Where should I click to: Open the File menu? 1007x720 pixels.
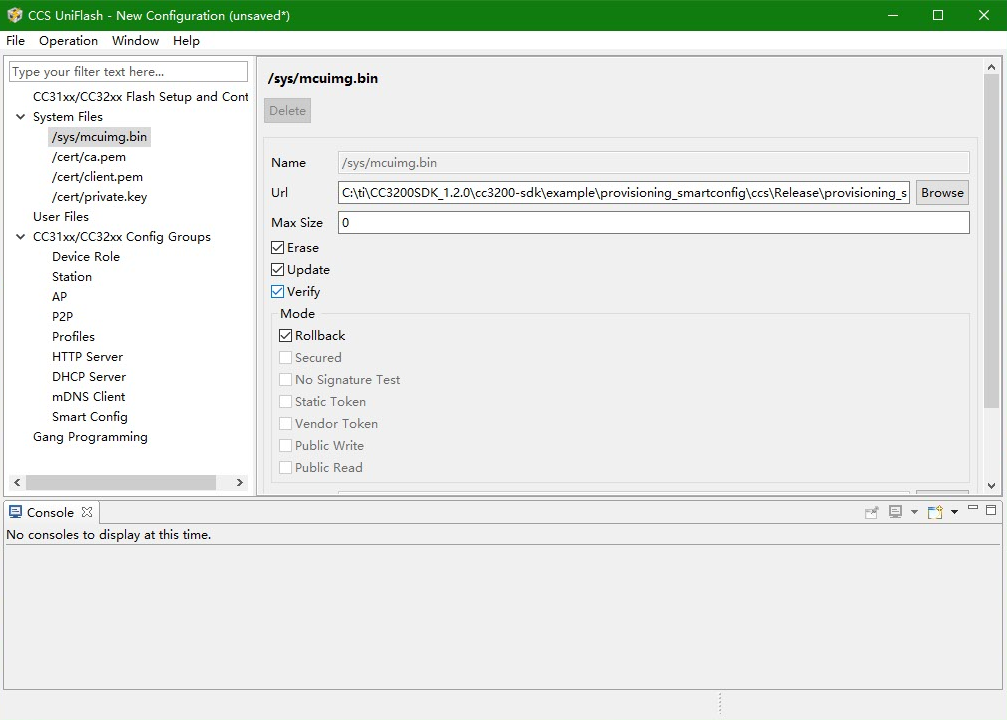(15, 40)
